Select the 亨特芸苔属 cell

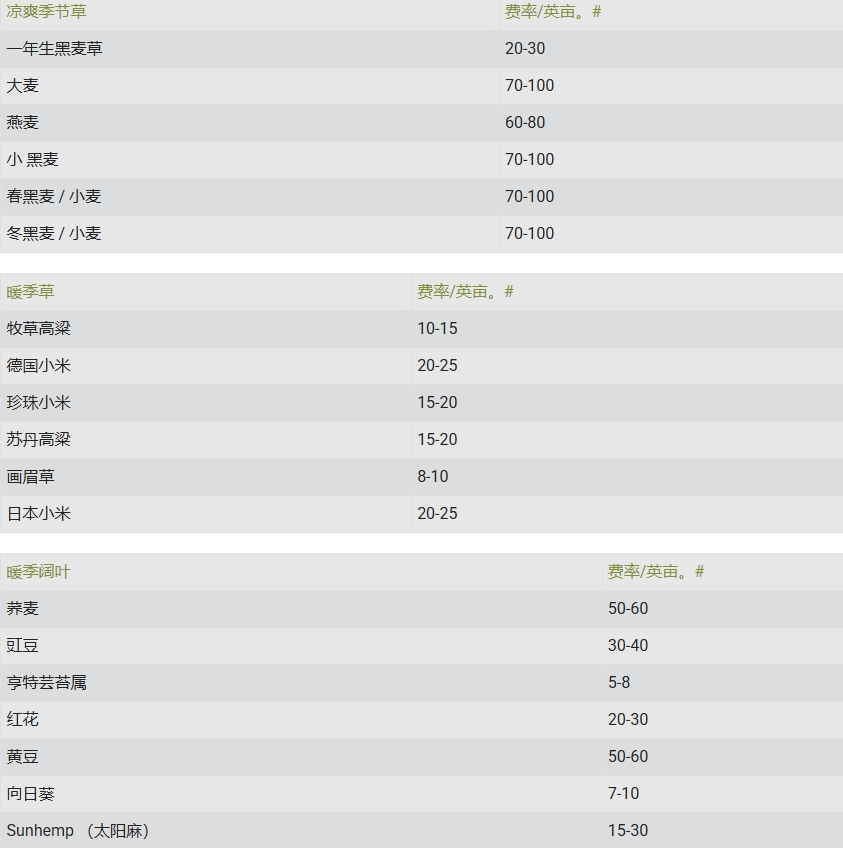[47, 683]
